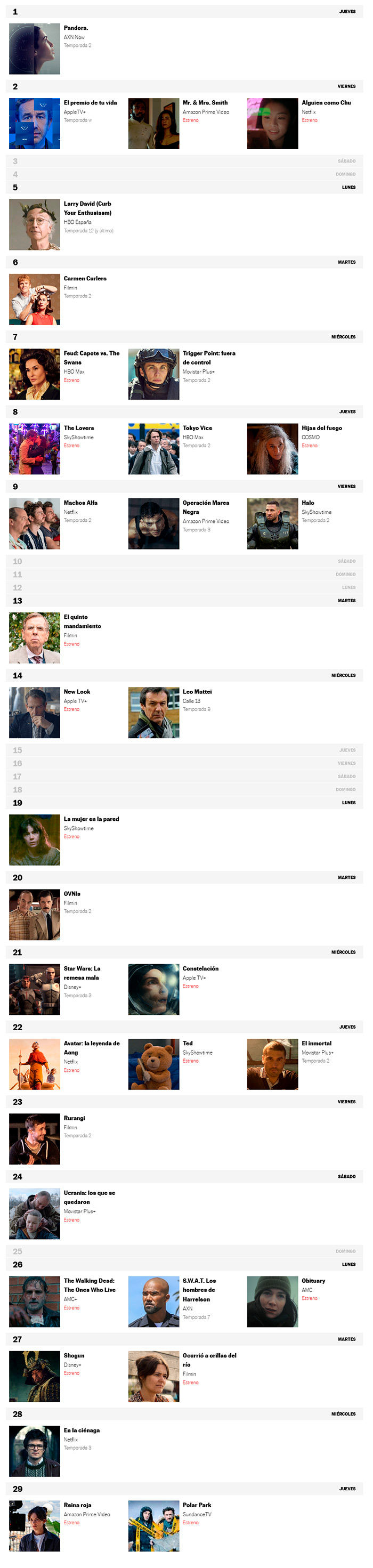Screen dimensions: 373x1568
Task: Click the Reina roja title link
Action: pyautogui.click(x=77, y=1505)
